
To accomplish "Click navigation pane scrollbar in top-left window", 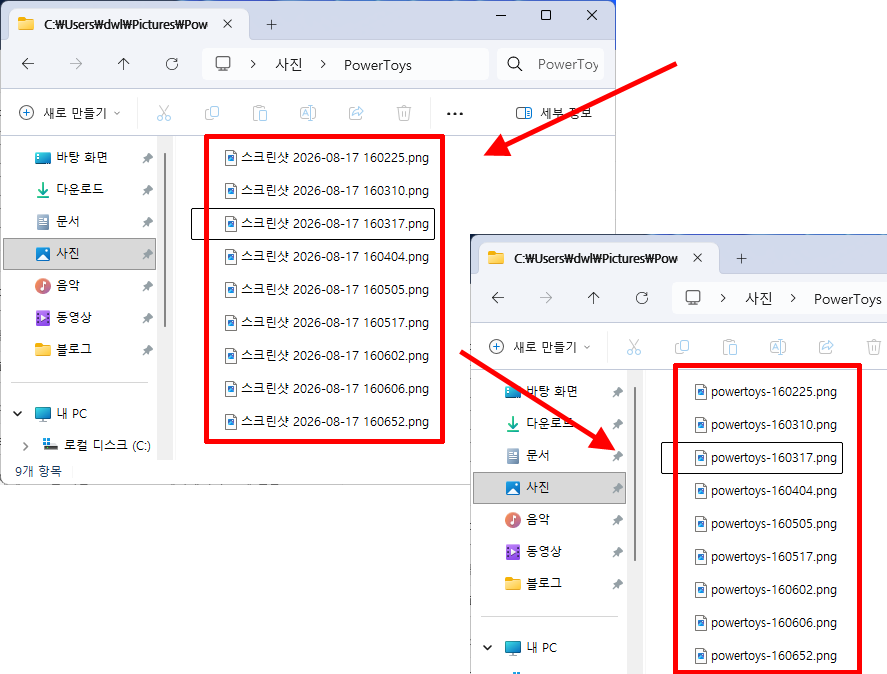I will click(165, 240).
